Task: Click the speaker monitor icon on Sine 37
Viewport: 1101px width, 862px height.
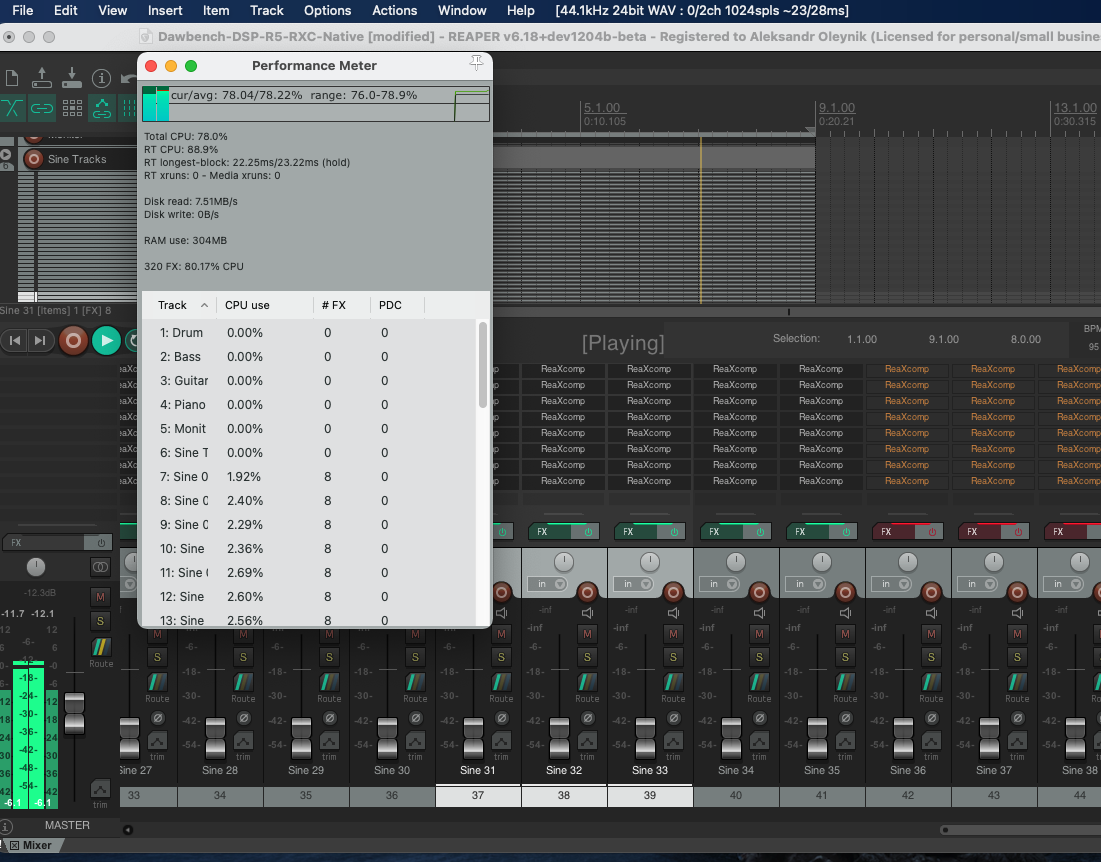Action: click(1017, 612)
